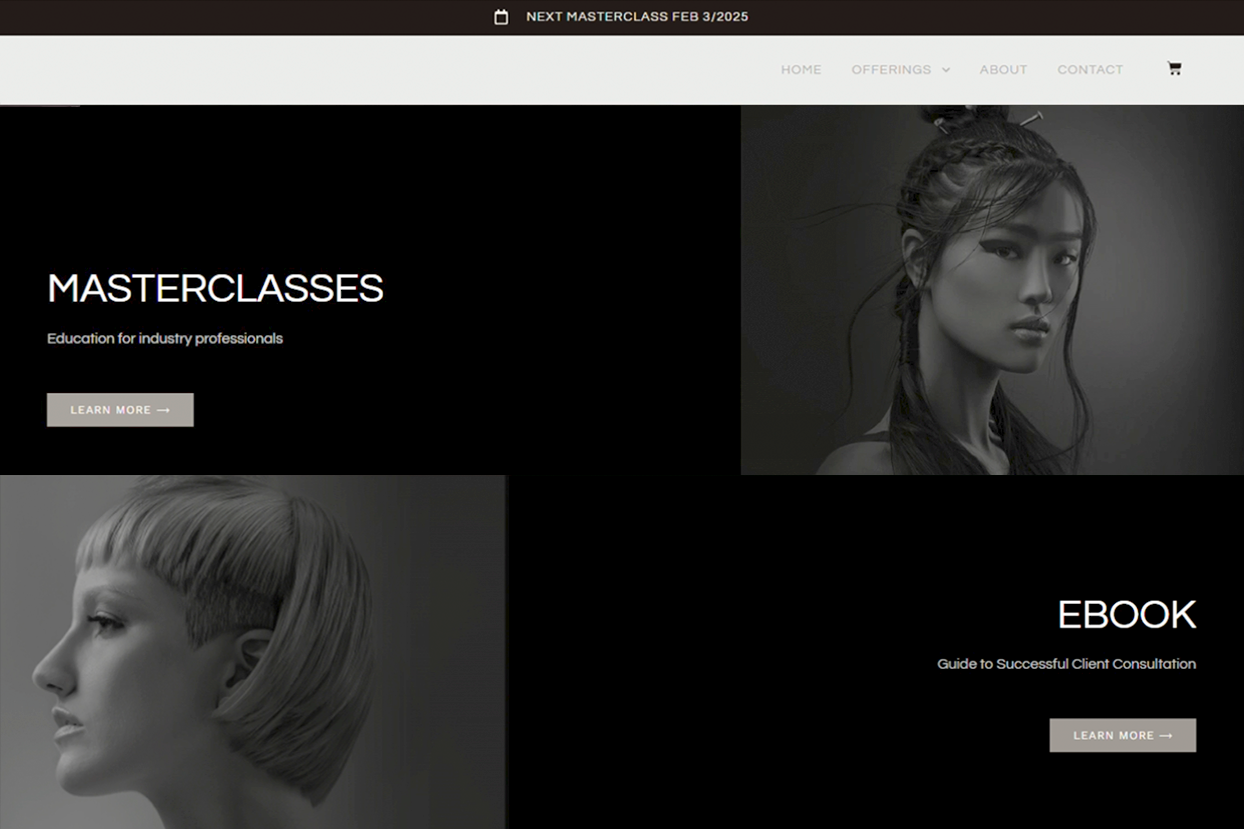Screen dimensions: 1244x829
Task: Open the shopping cart
Action: [1174, 69]
